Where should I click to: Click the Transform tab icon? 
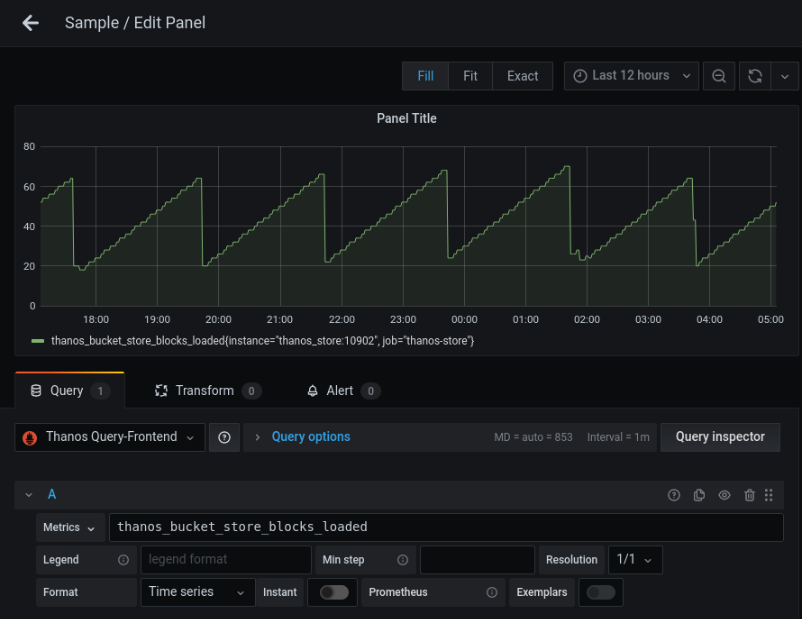[x=161, y=391]
